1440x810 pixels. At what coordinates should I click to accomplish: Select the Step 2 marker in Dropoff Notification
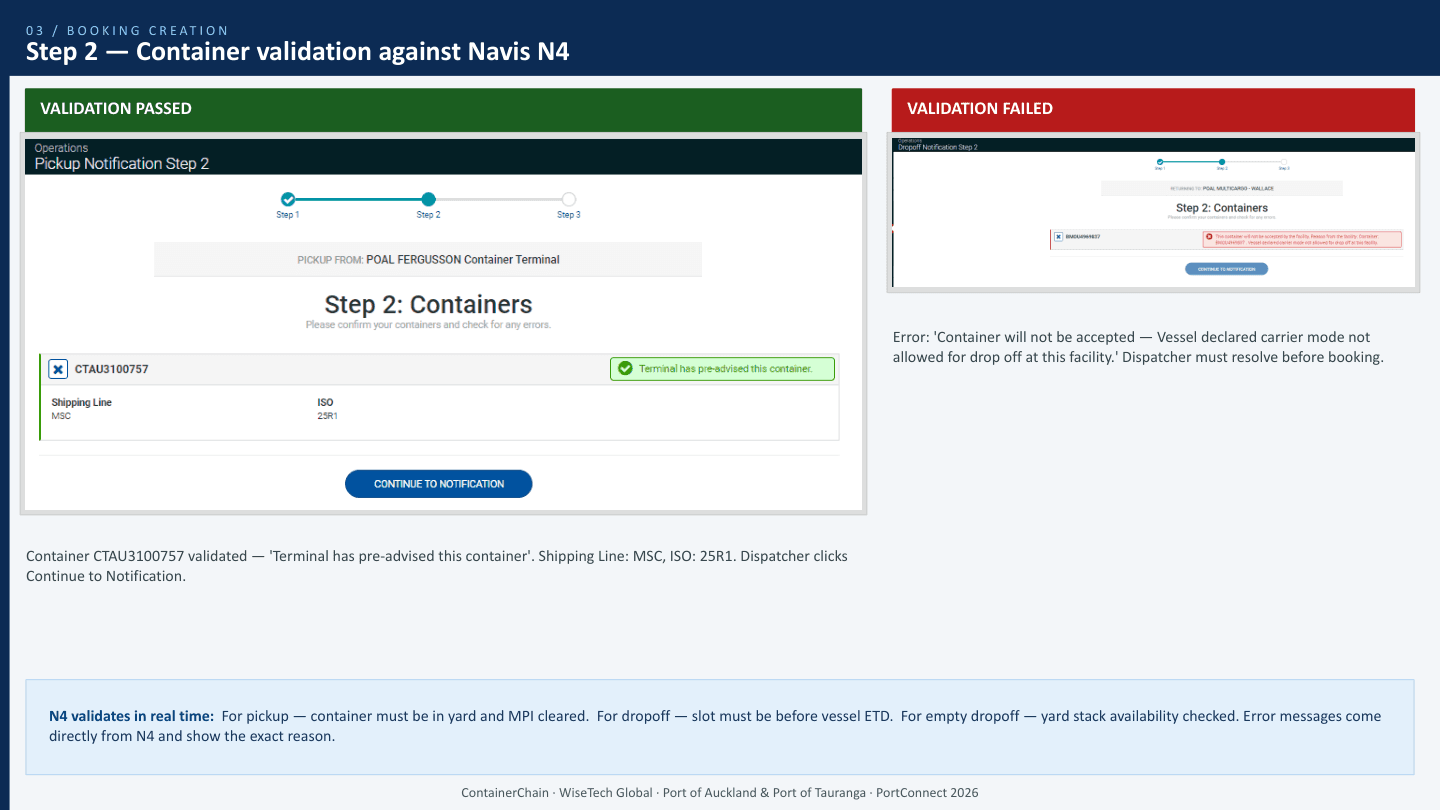pos(1222,162)
